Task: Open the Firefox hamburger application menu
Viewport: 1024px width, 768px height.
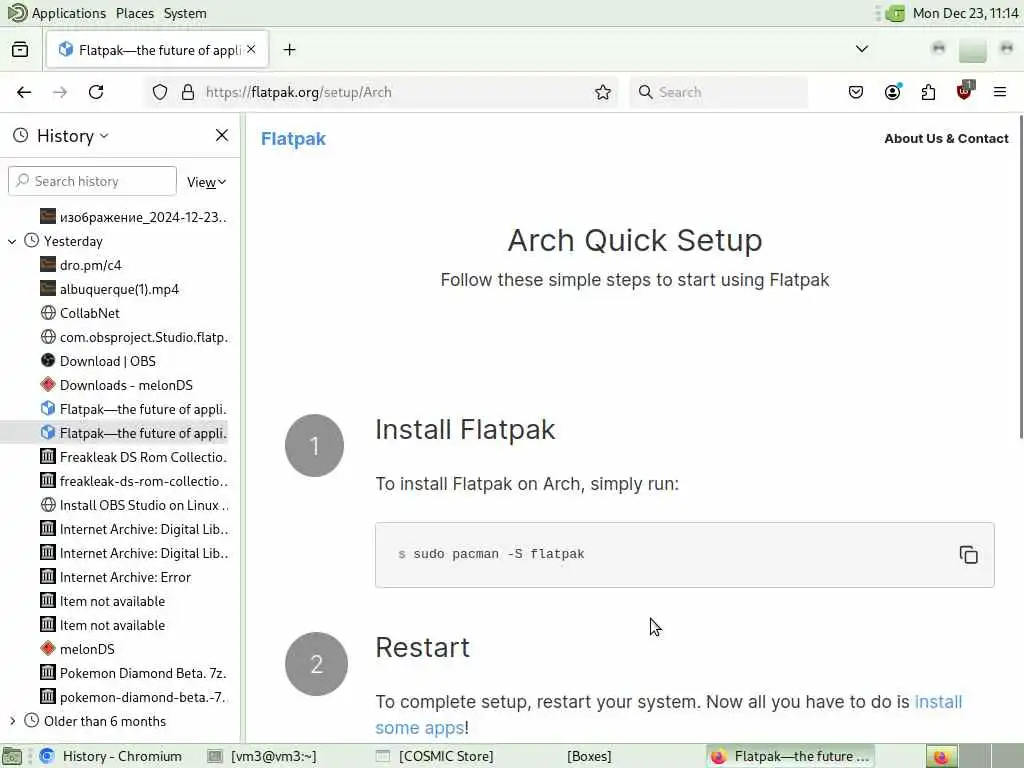Action: pos(1000,92)
